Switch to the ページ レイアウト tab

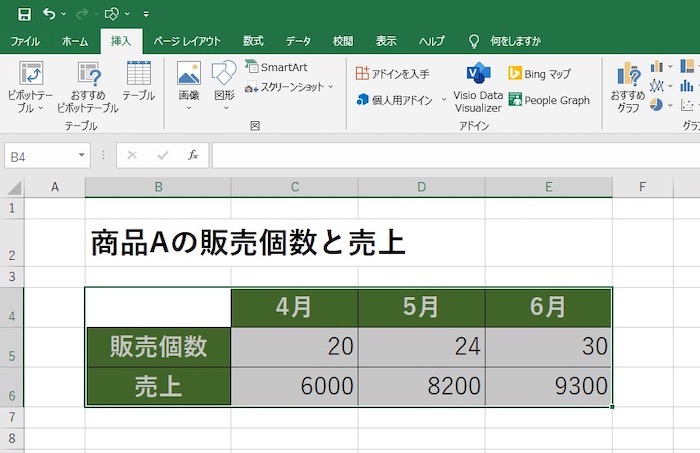point(187,41)
